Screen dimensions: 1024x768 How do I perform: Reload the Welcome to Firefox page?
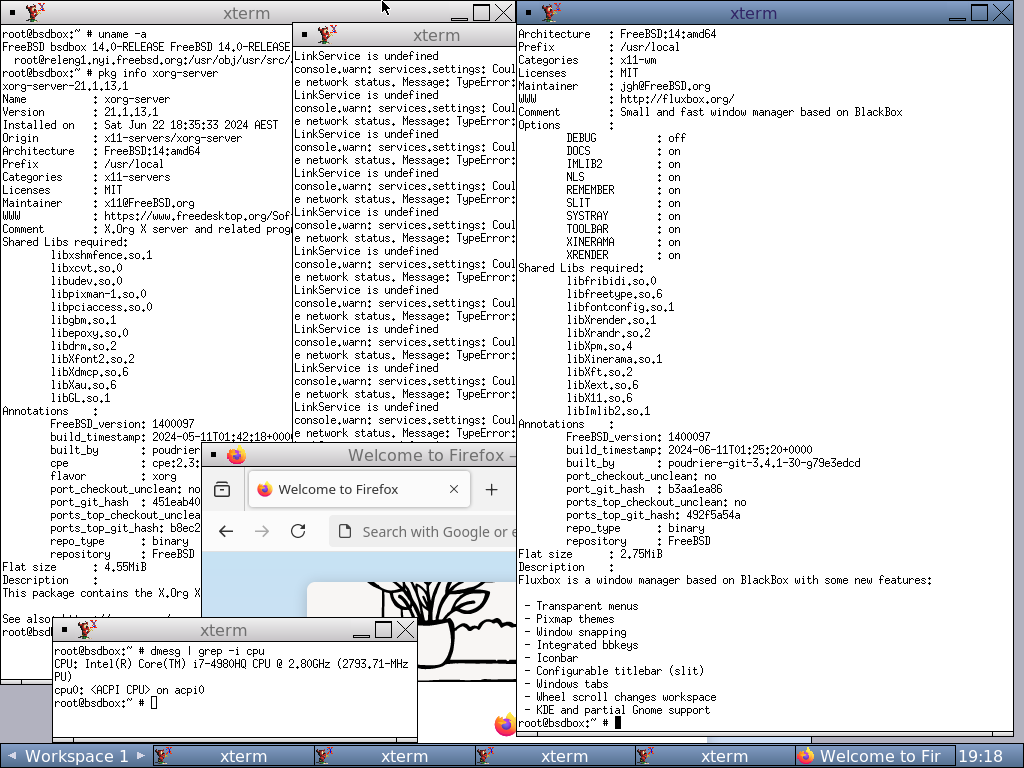[x=298, y=532]
